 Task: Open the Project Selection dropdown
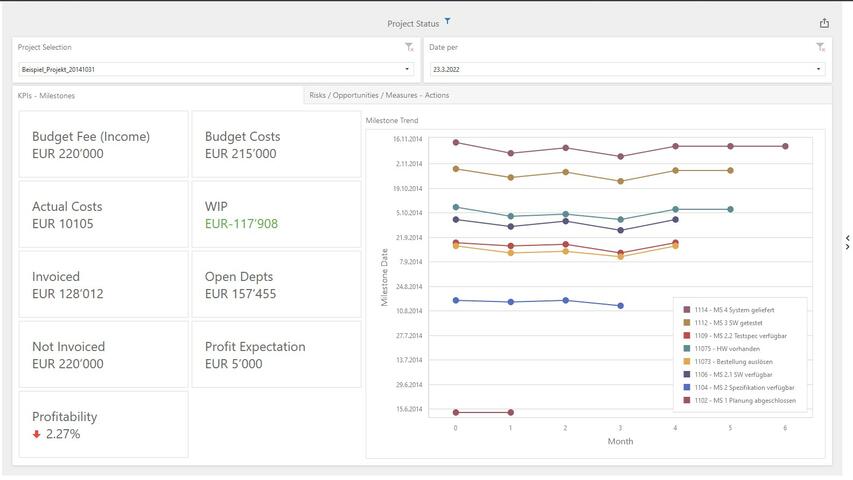point(407,70)
